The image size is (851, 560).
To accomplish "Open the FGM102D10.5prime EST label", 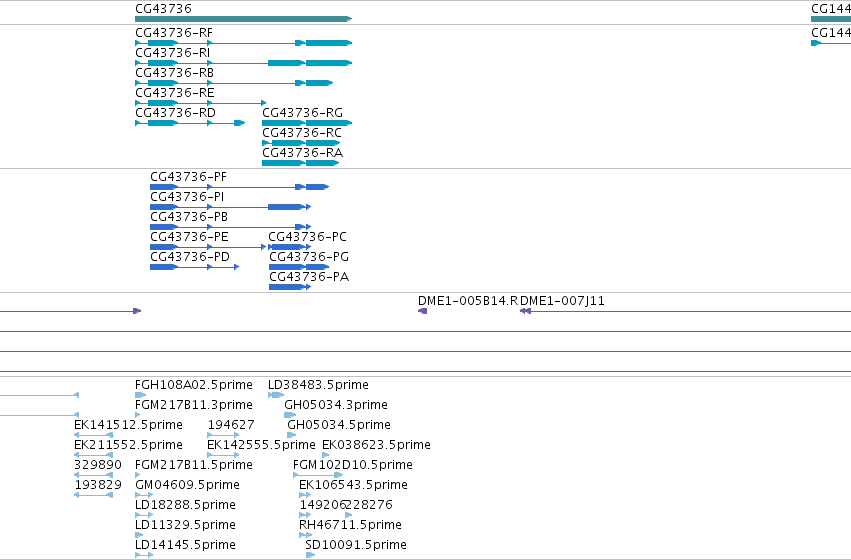I will pyautogui.click(x=353, y=466).
